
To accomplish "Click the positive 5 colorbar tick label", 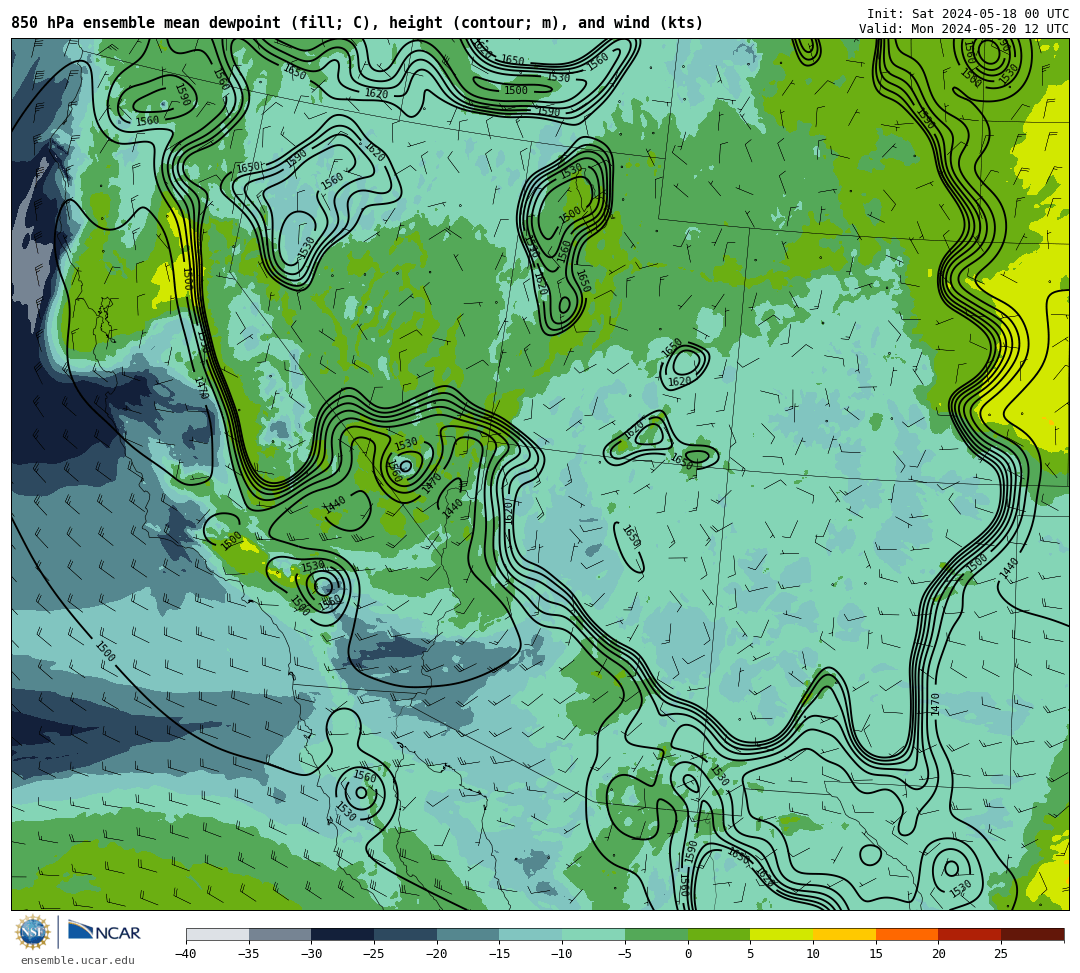I will point(751,954).
